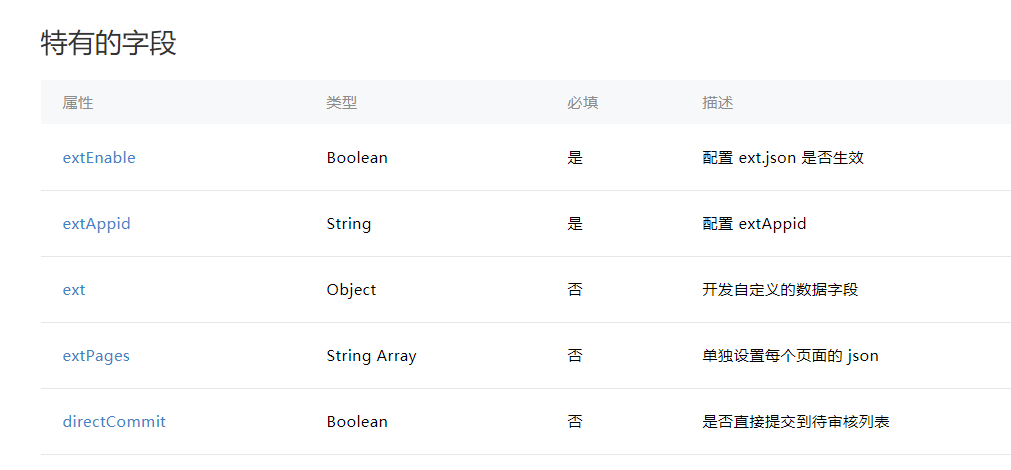Open the extAppid property link
The width and height of the screenshot is (1011, 470).
(x=97, y=224)
